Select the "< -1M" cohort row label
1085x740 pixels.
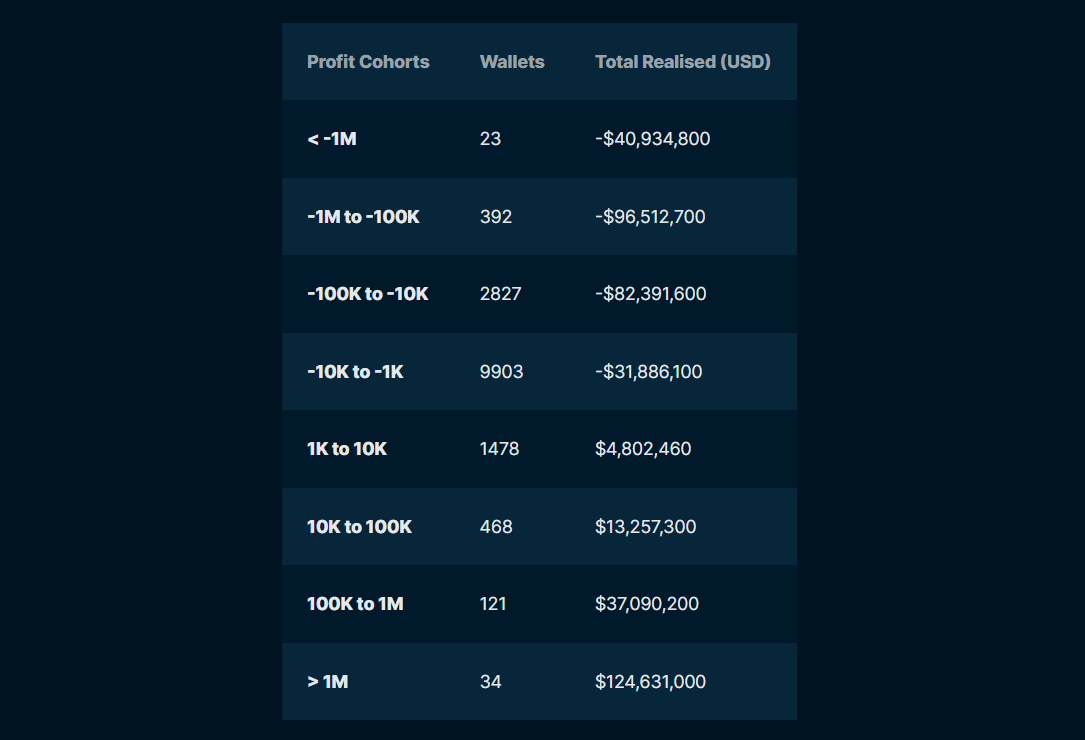(332, 139)
